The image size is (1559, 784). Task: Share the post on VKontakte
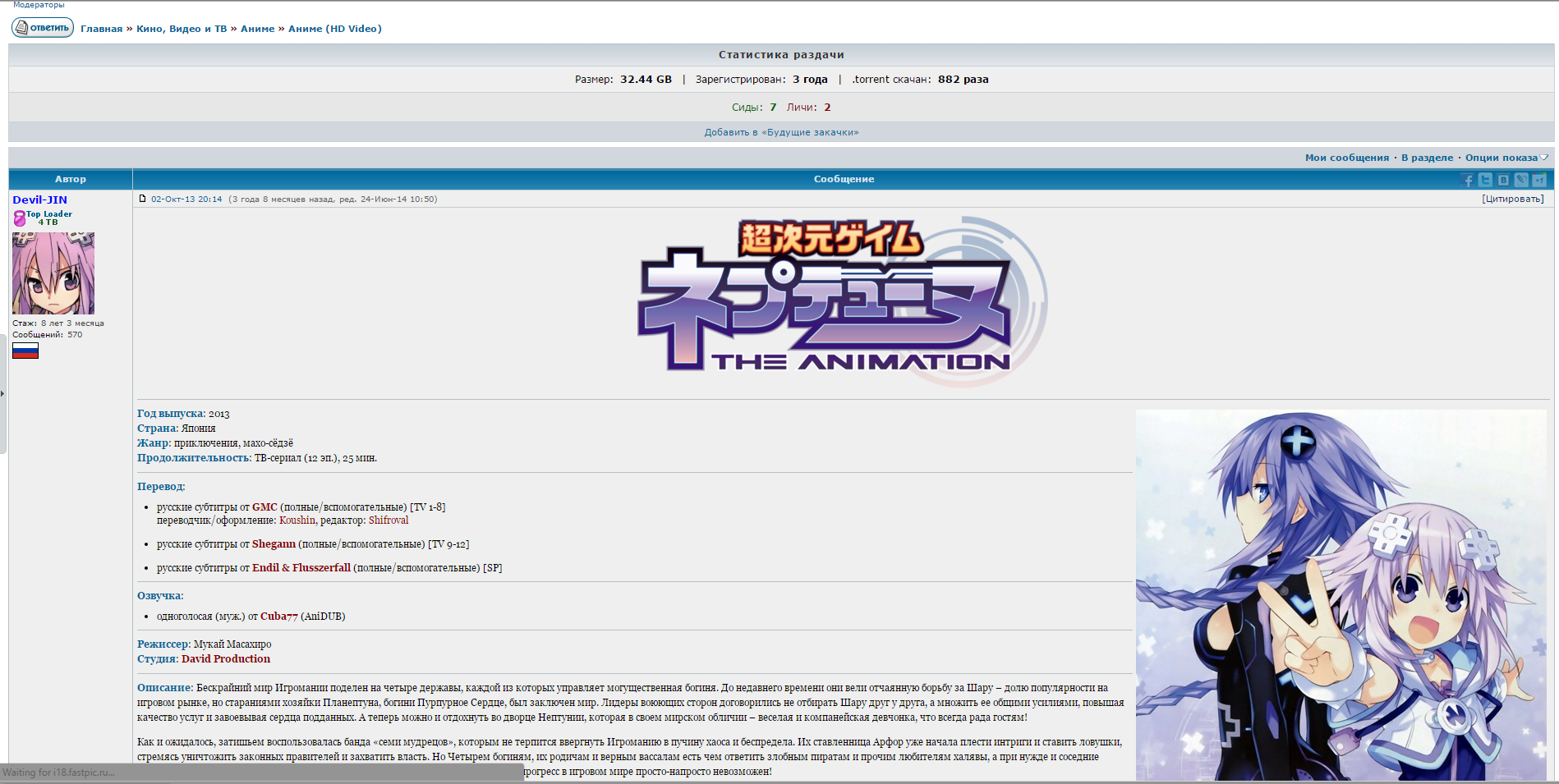tap(1503, 180)
